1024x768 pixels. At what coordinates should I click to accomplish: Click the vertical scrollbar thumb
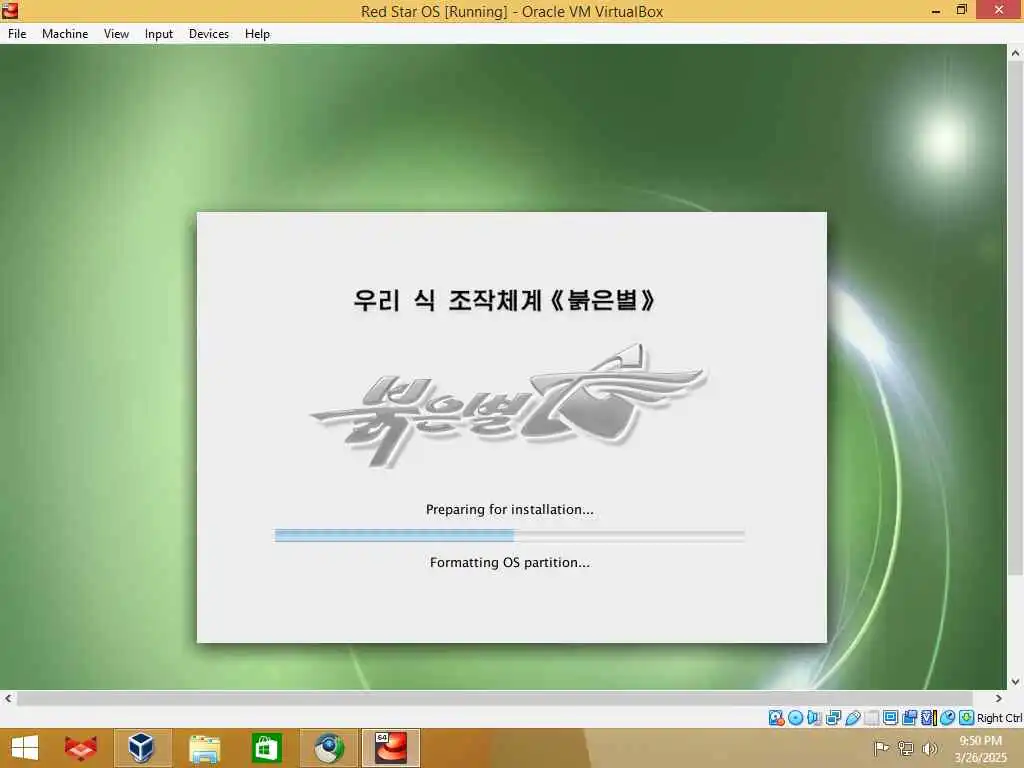(x=1015, y=319)
